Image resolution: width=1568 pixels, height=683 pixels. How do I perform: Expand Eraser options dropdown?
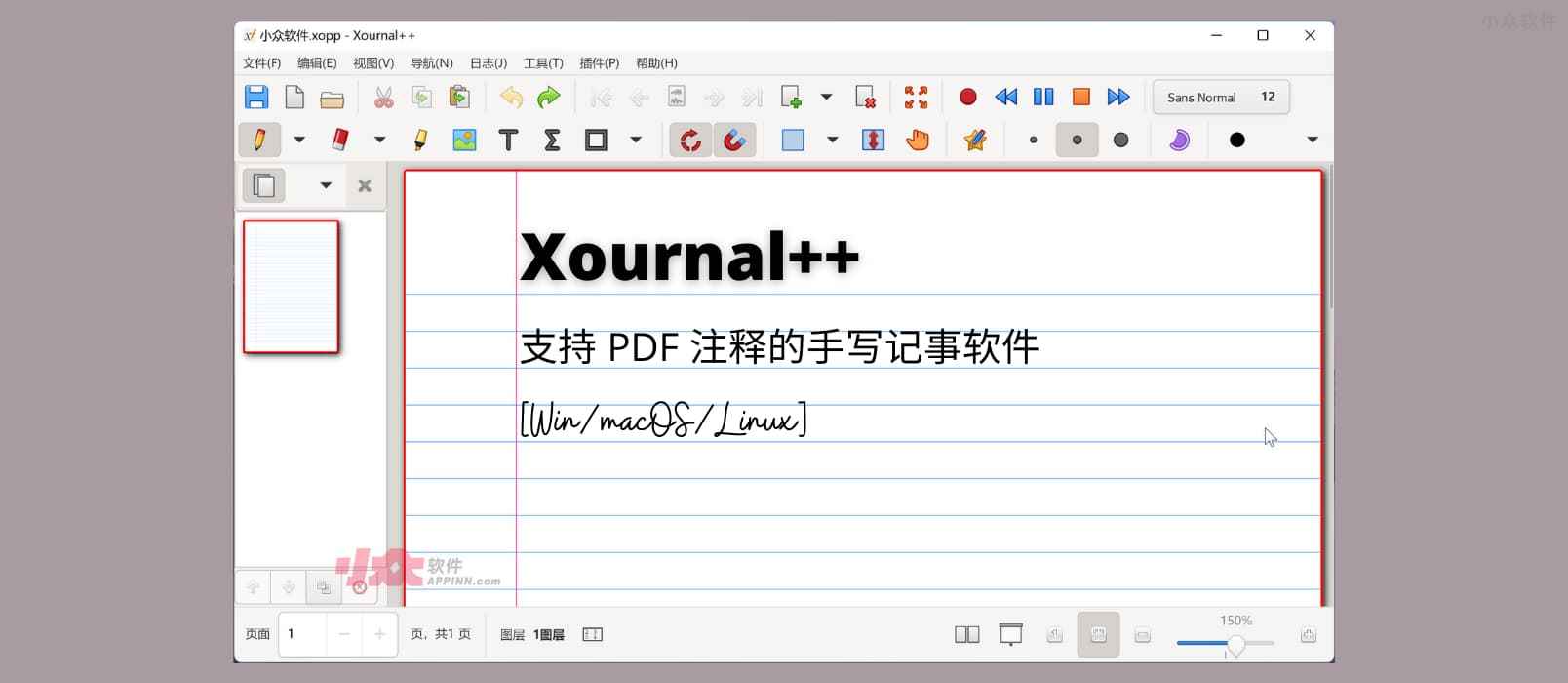point(380,140)
